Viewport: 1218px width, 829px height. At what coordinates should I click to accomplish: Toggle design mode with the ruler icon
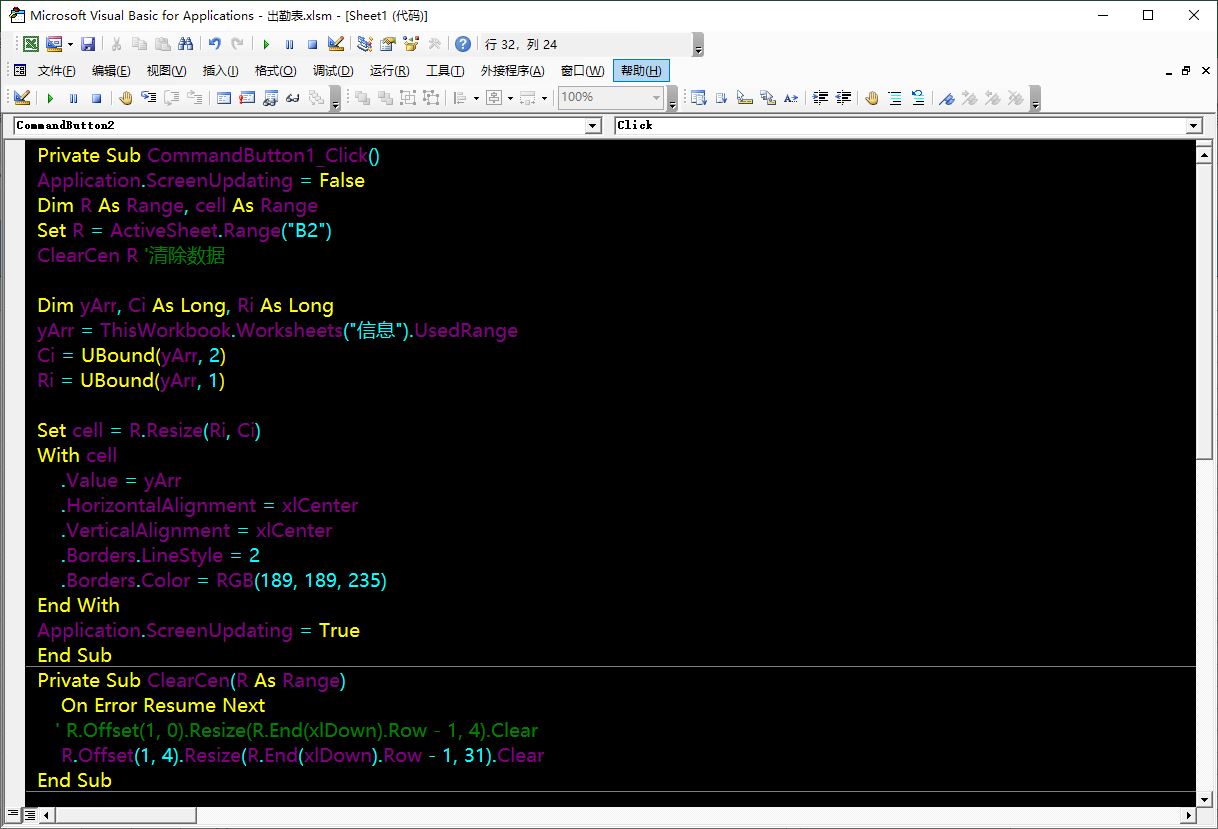pos(336,44)
